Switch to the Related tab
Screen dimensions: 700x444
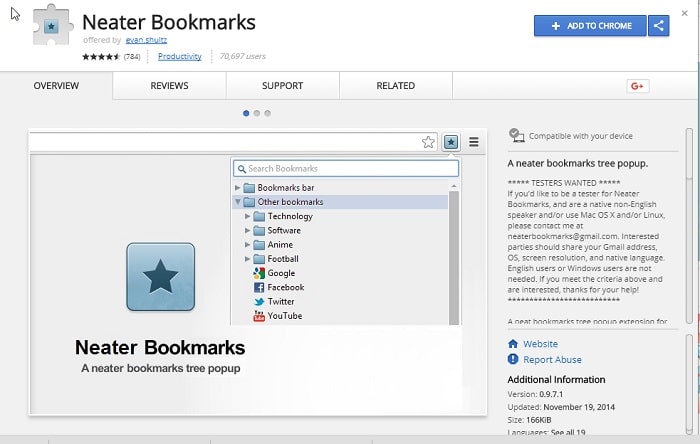coord(396,86)
